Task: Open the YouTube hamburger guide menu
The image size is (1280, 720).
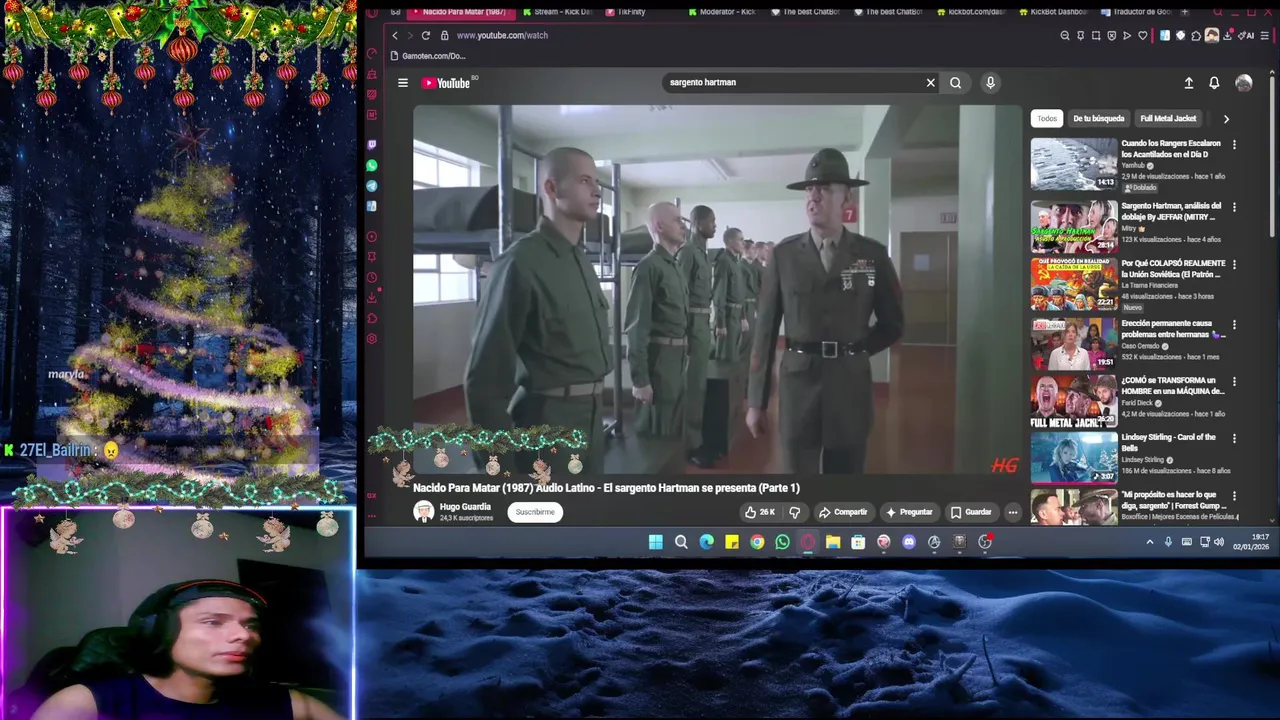Action: click(403, 83)
